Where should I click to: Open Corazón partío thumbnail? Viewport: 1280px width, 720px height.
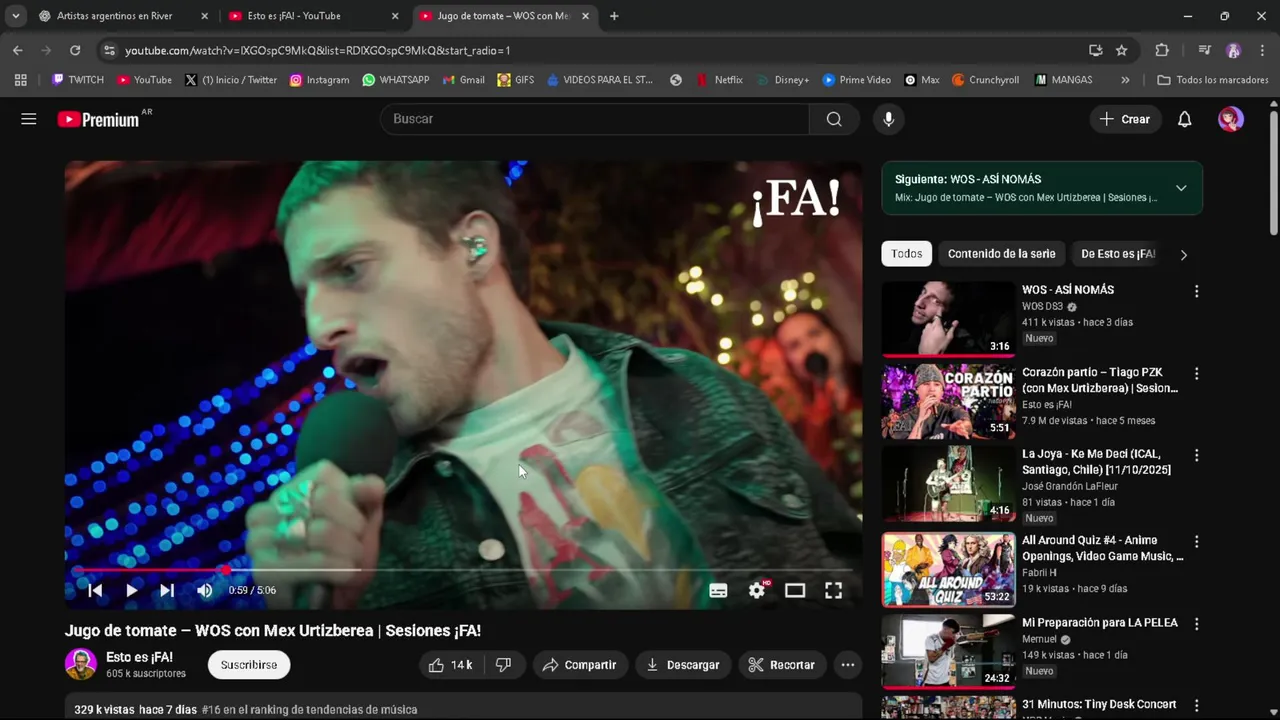[x=948, y=401]
